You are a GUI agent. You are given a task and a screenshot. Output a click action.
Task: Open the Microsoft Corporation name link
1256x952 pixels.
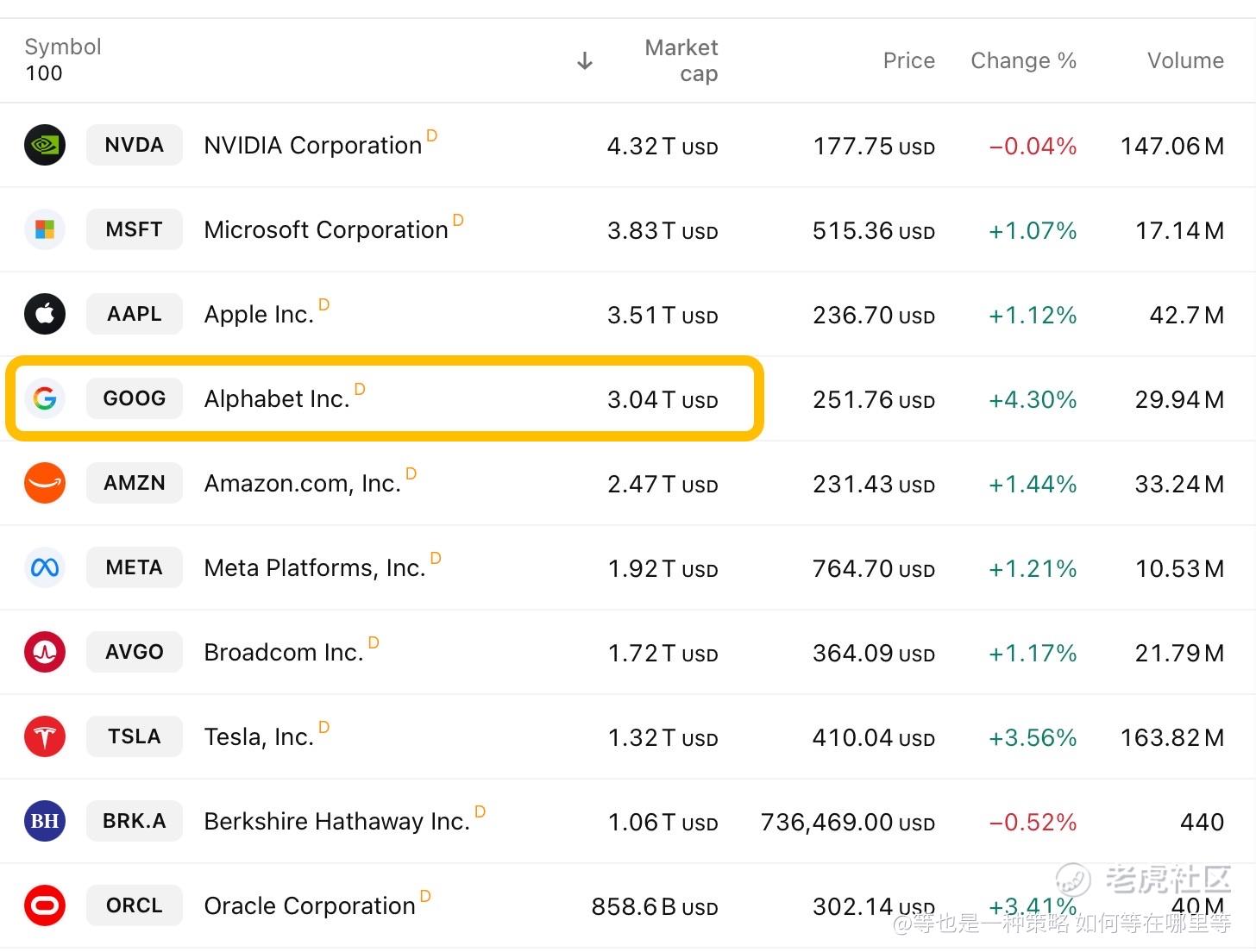point(326,229)
